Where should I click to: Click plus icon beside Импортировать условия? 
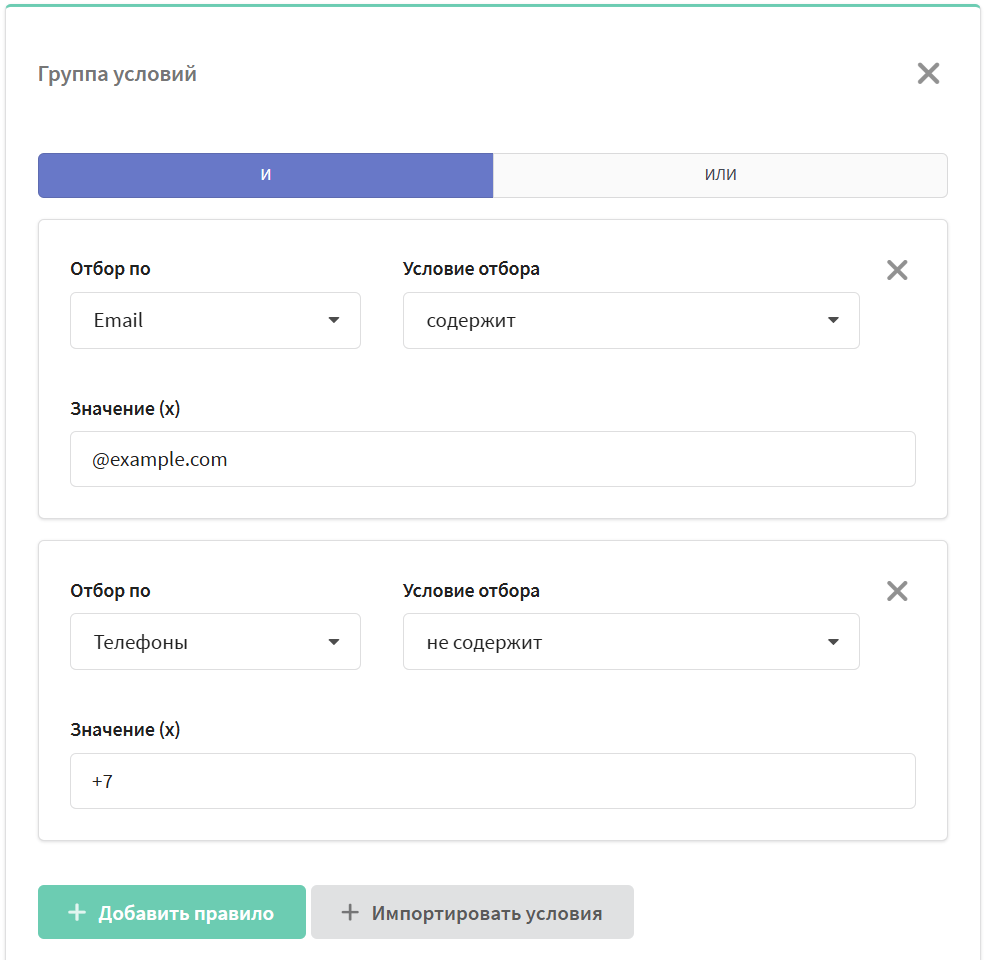coord(350,912)
